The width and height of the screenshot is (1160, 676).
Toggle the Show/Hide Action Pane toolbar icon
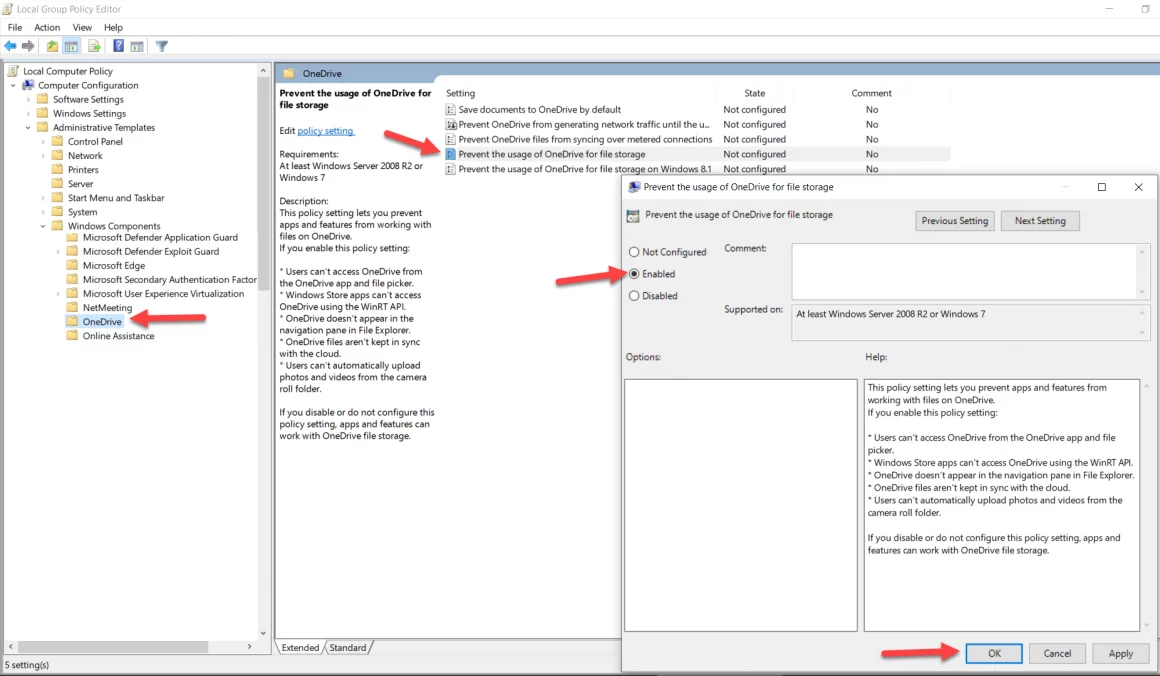(x=137, y=46)
